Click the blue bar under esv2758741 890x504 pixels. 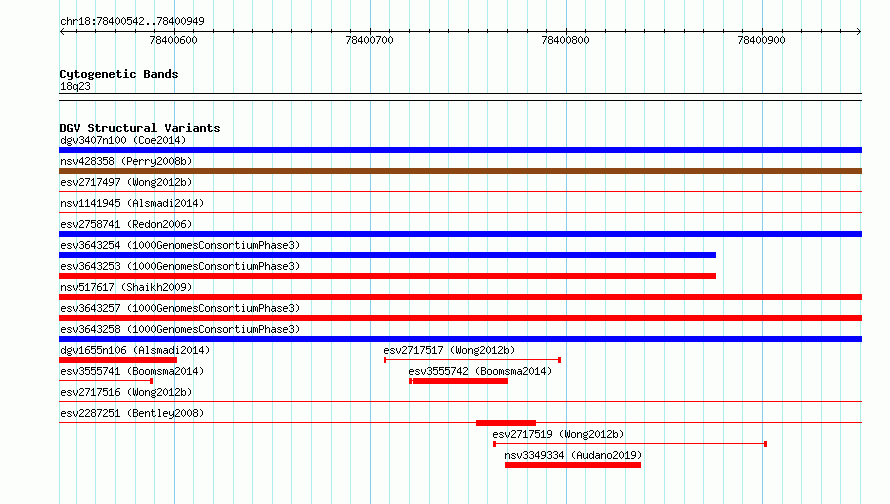click(x=460, y=234)
